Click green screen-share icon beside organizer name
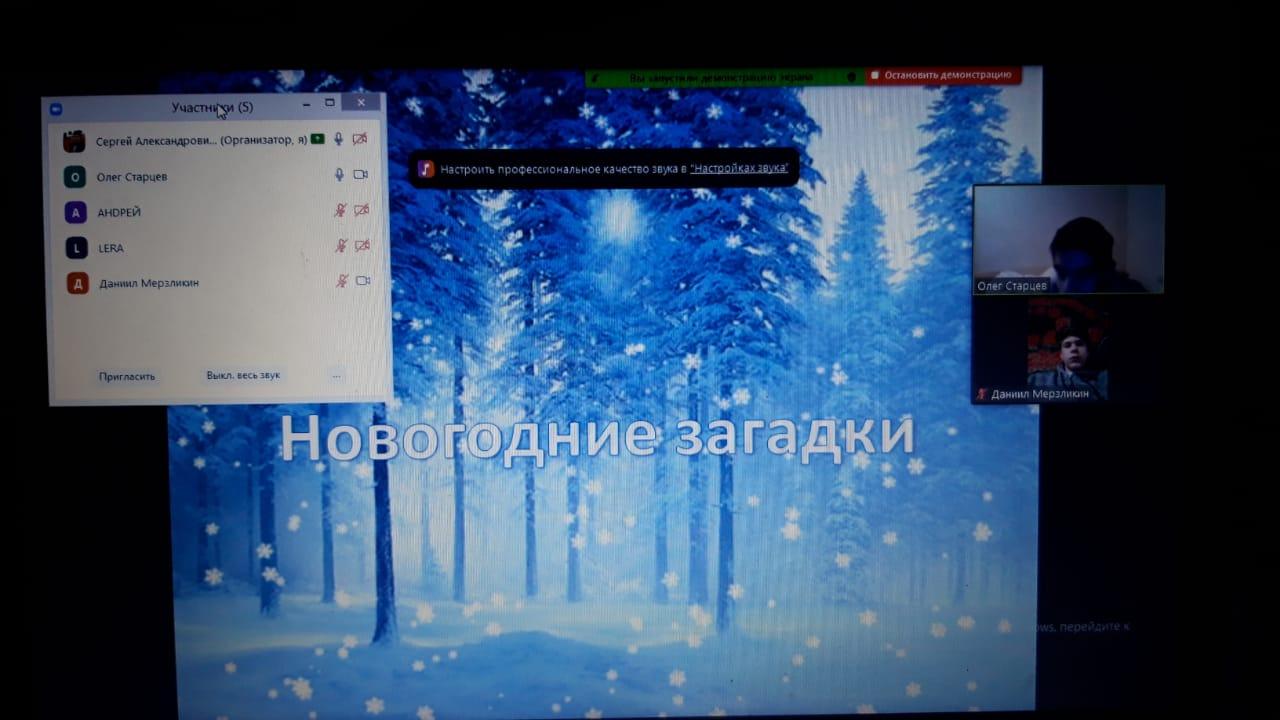The height and width of the screenshot is (720, 1280). tap(317, 139)
